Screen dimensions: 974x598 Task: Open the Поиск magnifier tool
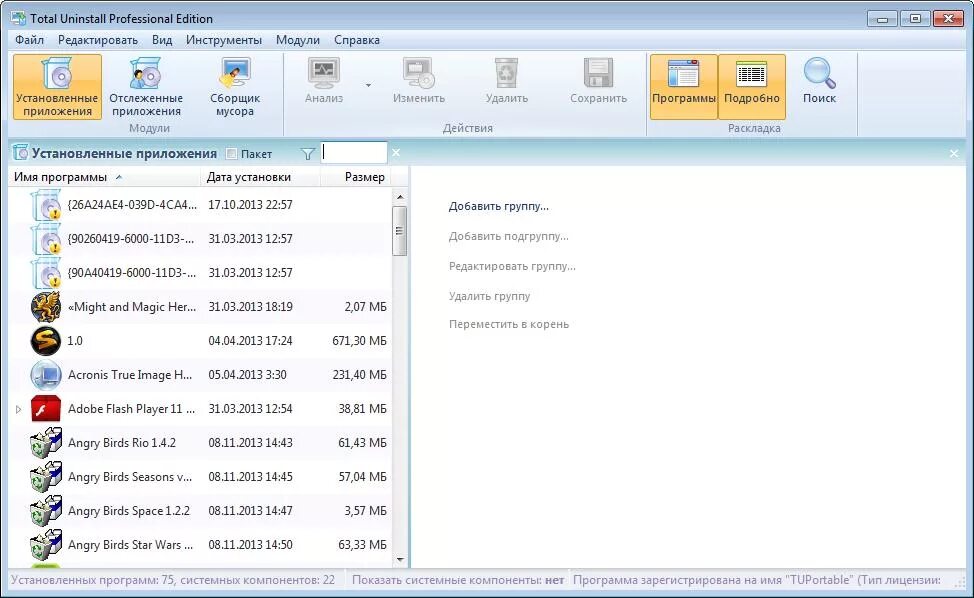tap(819, 81)
